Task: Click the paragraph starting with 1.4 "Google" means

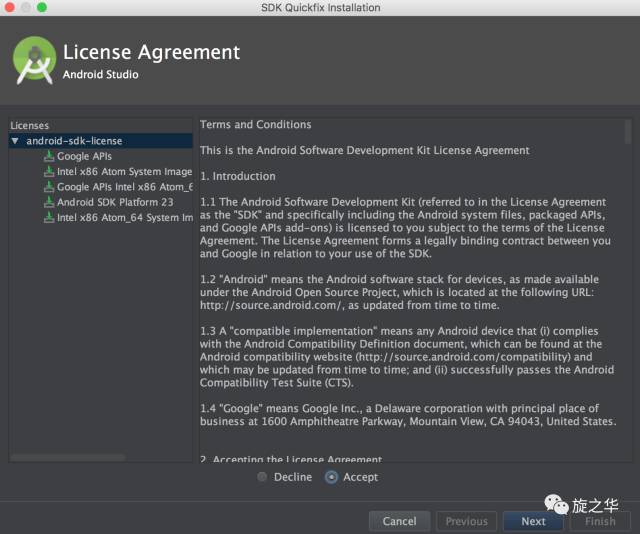Action: click(408, 415)
